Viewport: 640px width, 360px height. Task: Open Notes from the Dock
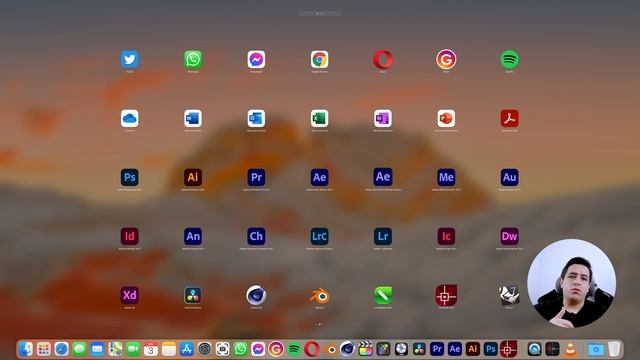tap(169, 349)
